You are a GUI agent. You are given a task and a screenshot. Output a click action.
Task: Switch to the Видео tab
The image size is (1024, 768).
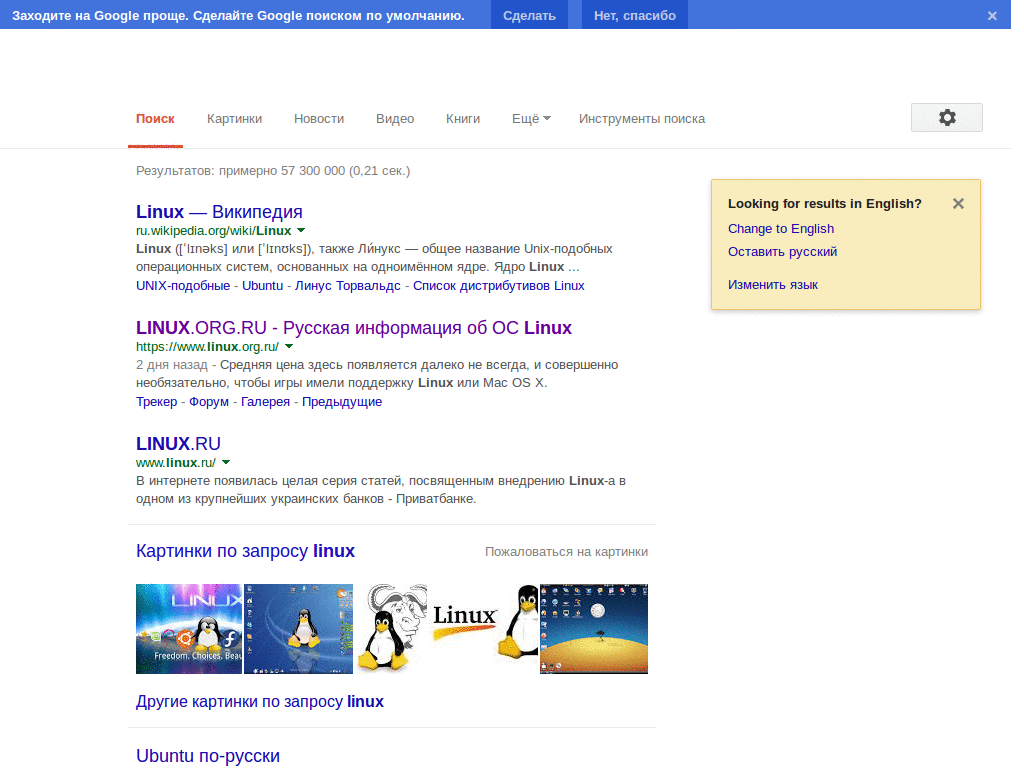pyautogui.click(x=395, y=119)
